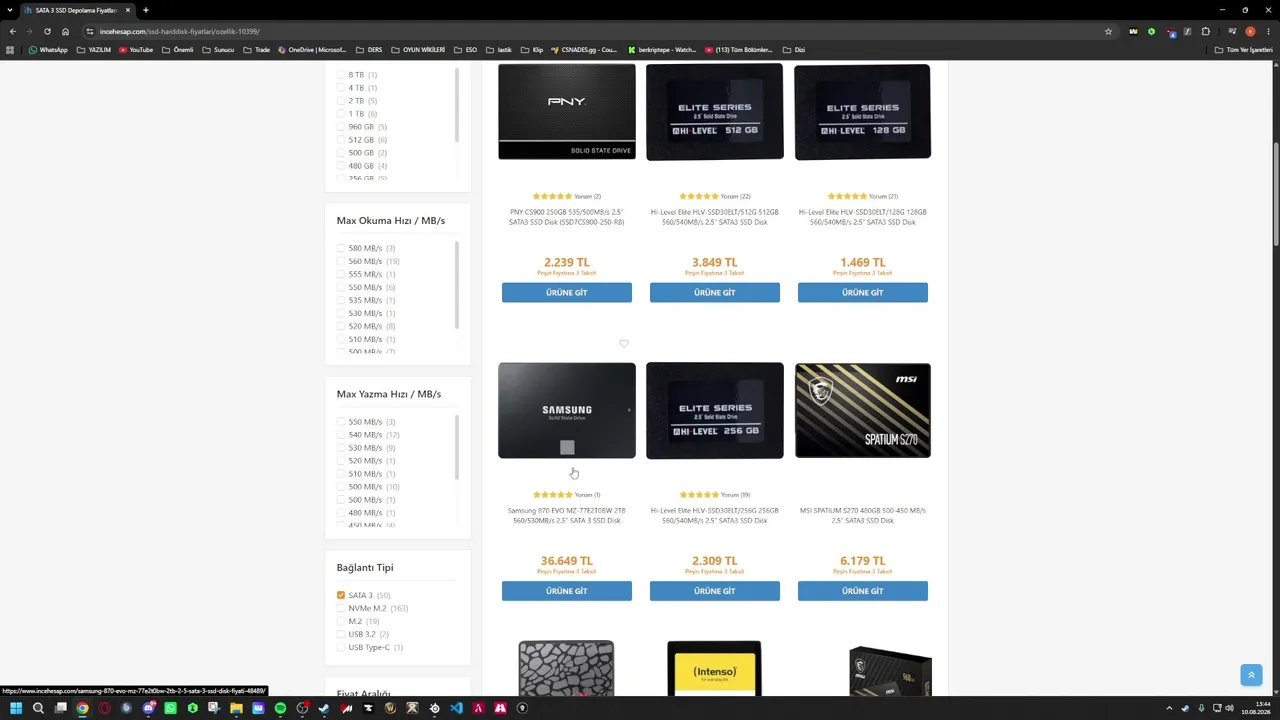Open the CSNADES.gg bookmark

coord(584,50)
